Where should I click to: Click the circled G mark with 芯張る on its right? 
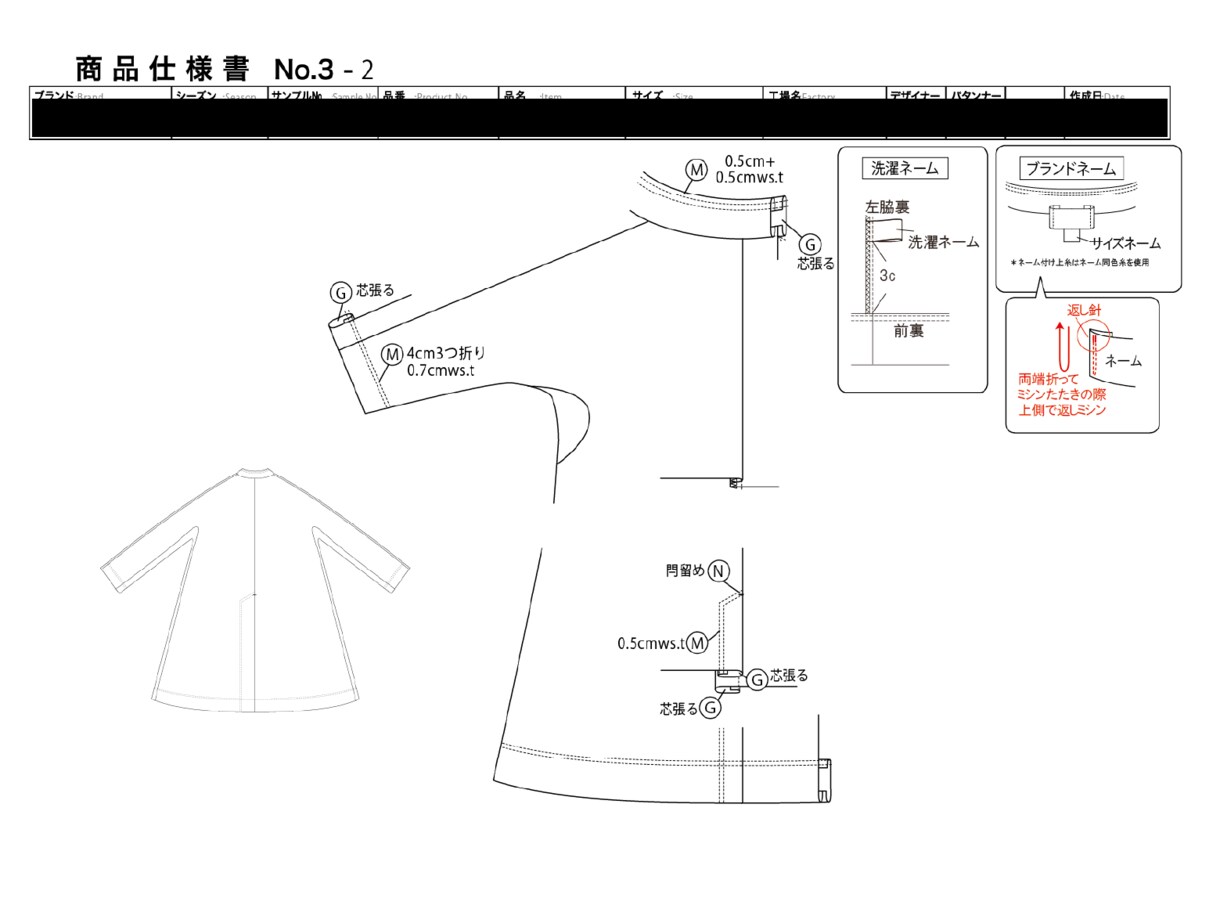pyautogui.click(x=758, y=680)
